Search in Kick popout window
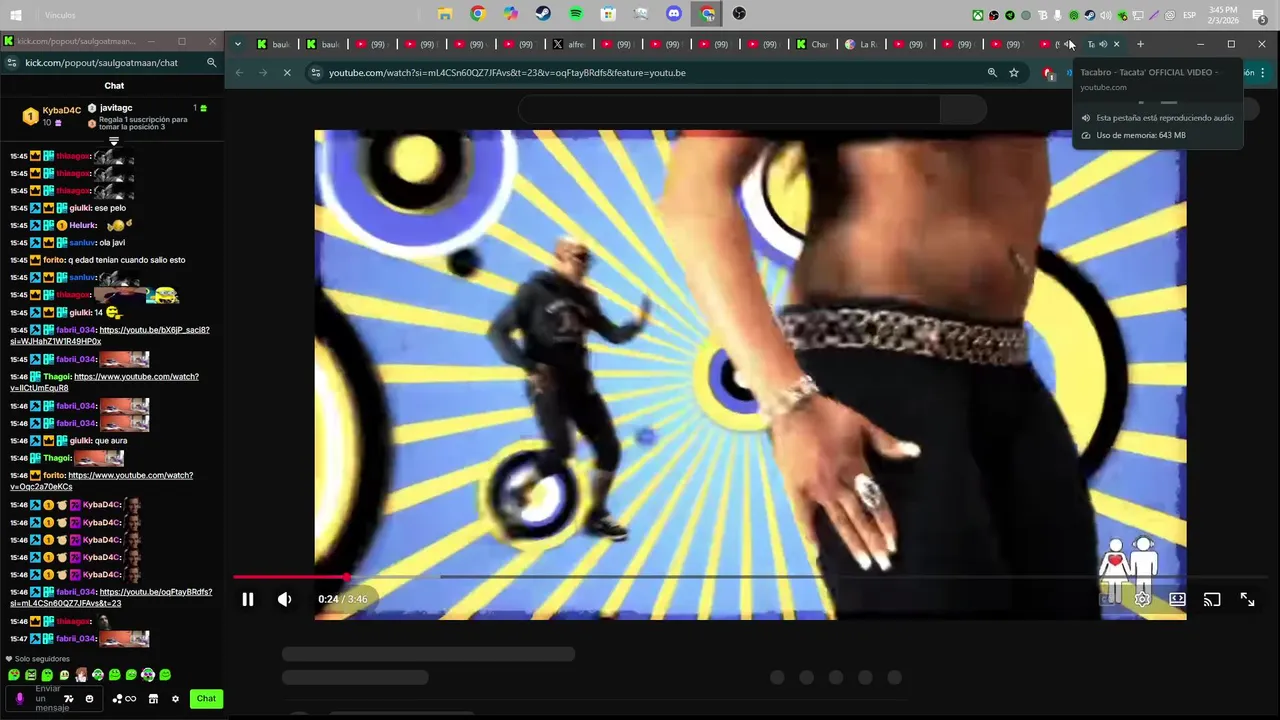1280x720 pixels. (211, 63)
